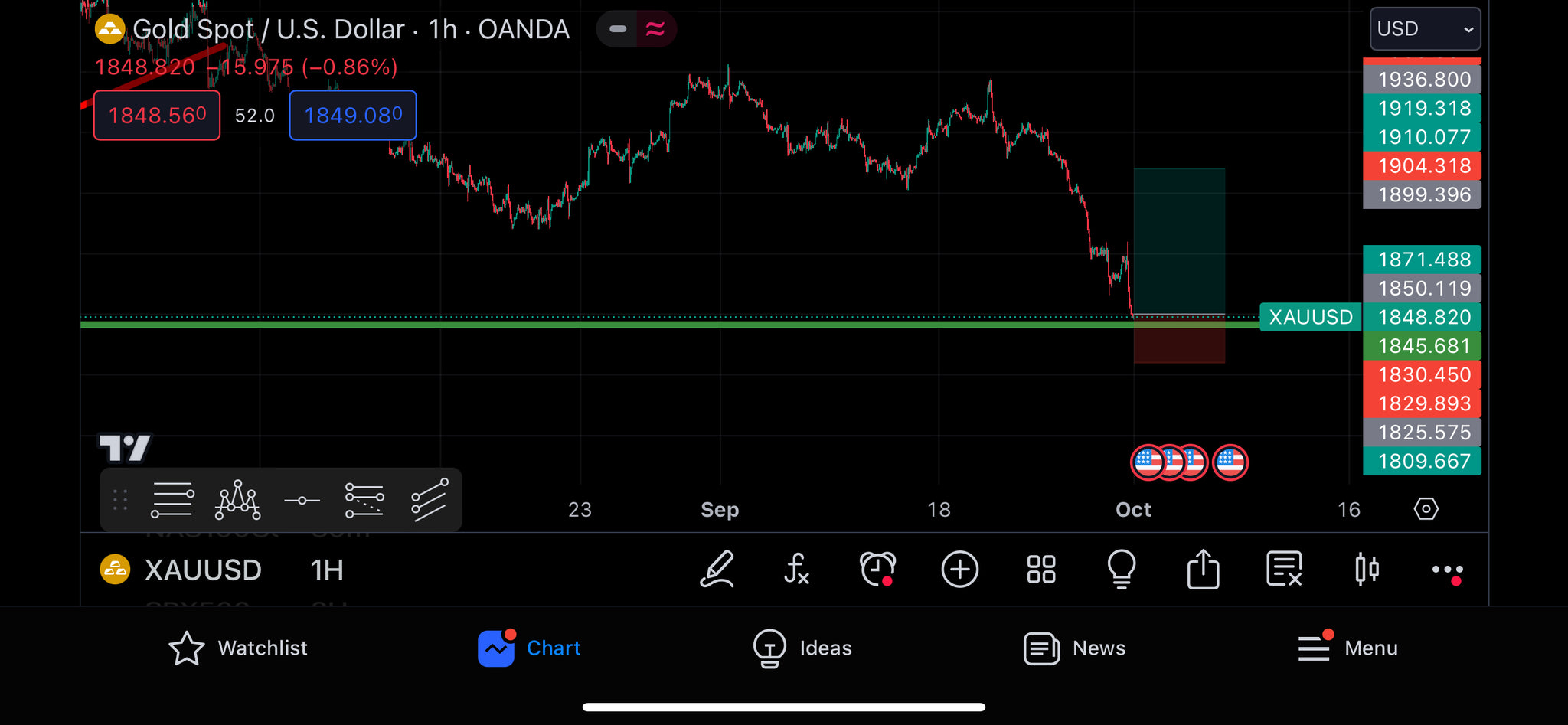Viewport: 1568px width, 725px height.
Task: Tap the 1849.080 buy price button
Action: [353, 116]
